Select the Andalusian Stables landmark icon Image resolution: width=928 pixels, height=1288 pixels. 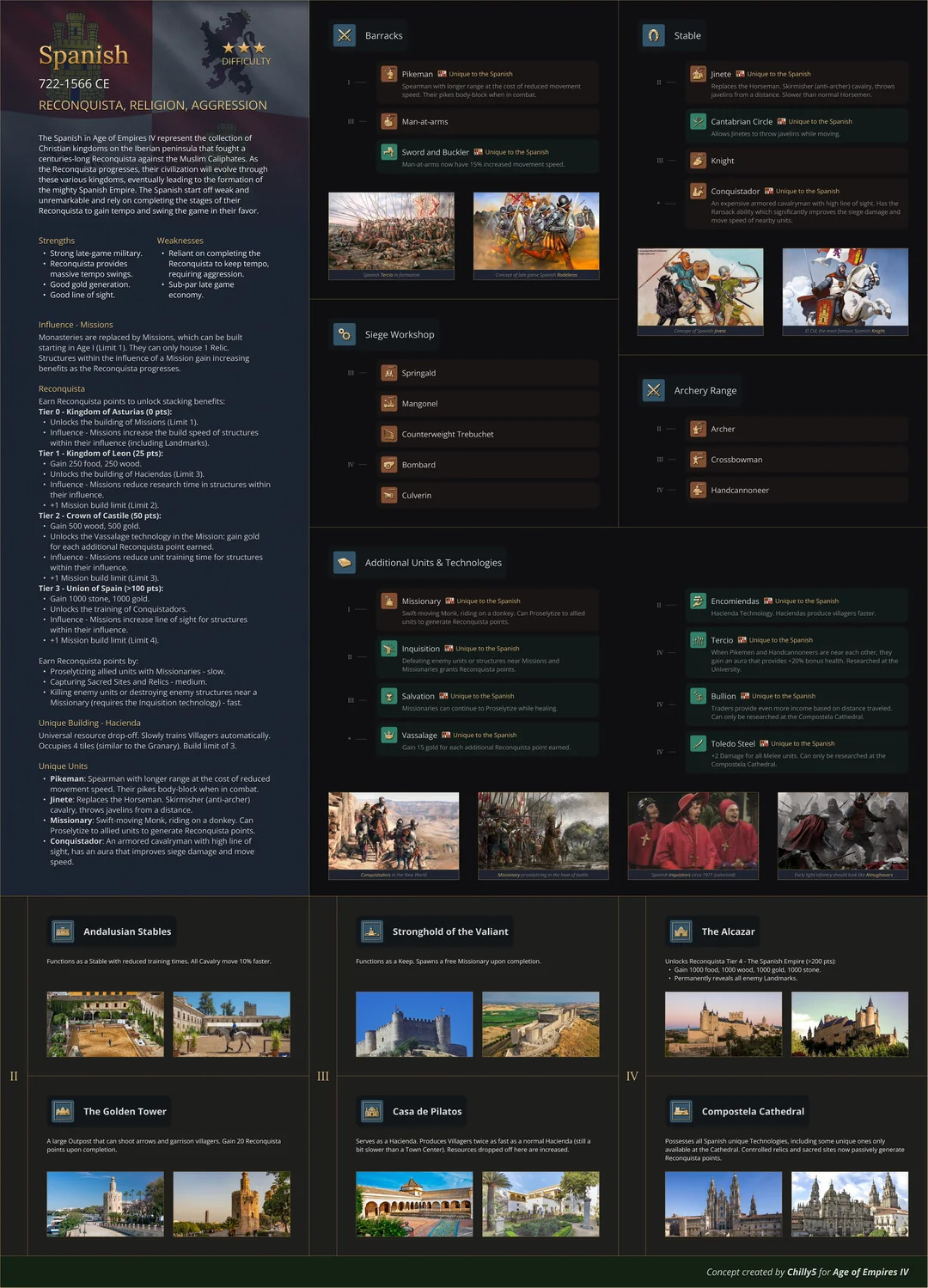pyautogui.click(x=63, y=931)
